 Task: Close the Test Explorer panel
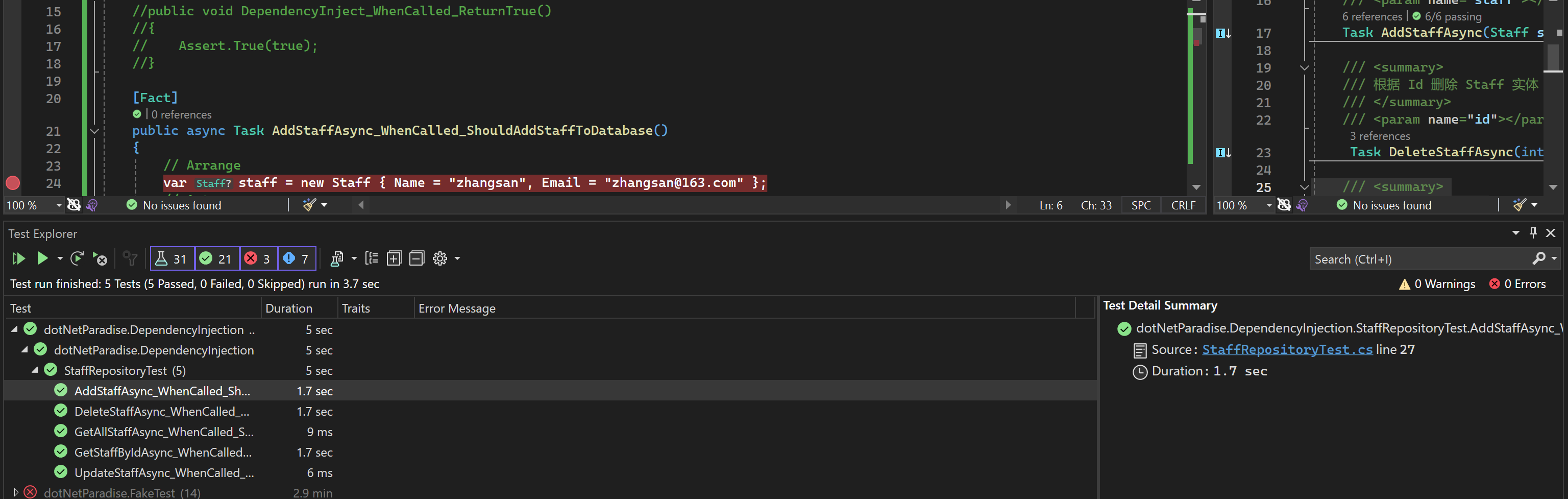tap(1551, 233)
